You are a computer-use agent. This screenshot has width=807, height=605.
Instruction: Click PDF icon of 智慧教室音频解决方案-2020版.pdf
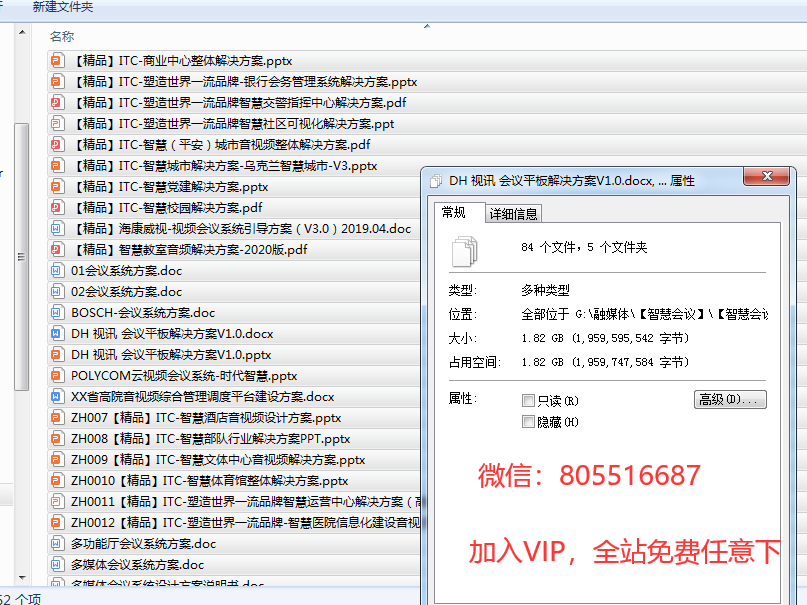[57, 250]
